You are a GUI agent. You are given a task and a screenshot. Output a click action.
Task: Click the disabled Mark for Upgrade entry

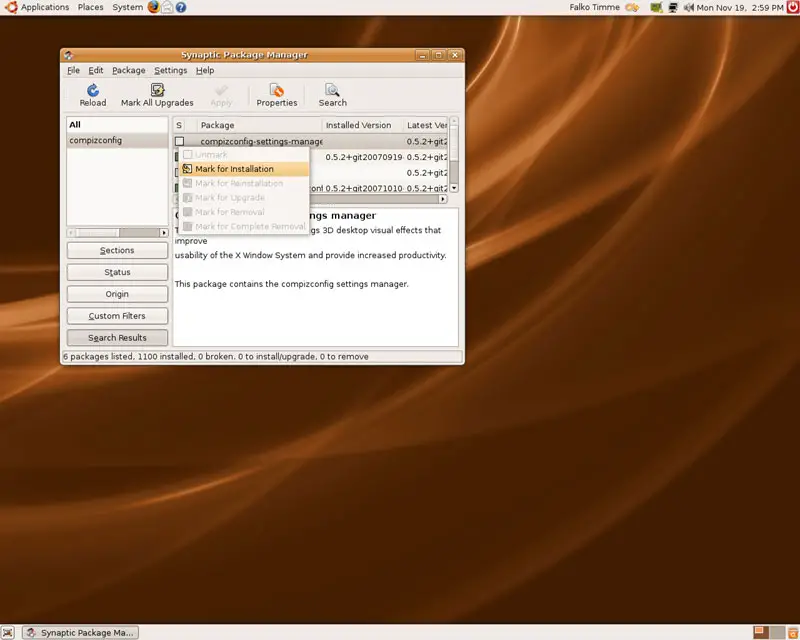click(244, 198)
